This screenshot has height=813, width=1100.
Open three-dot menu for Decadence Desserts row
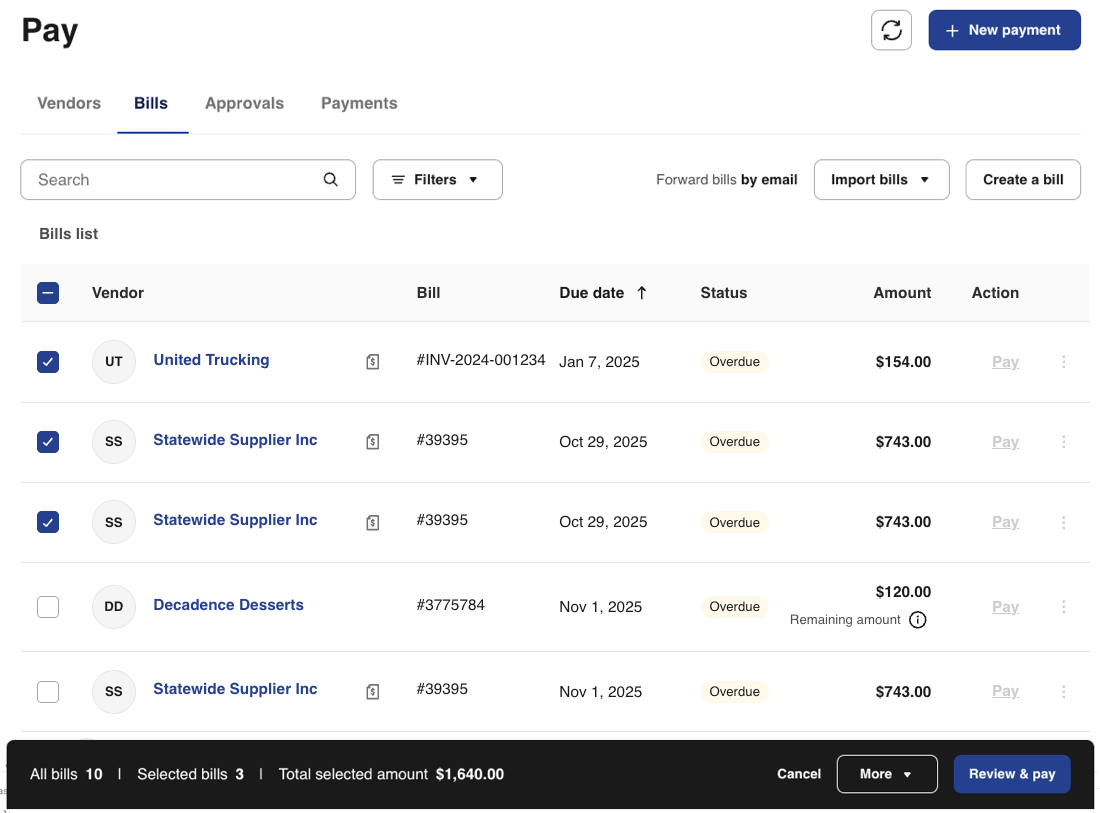coord(1063,607)
